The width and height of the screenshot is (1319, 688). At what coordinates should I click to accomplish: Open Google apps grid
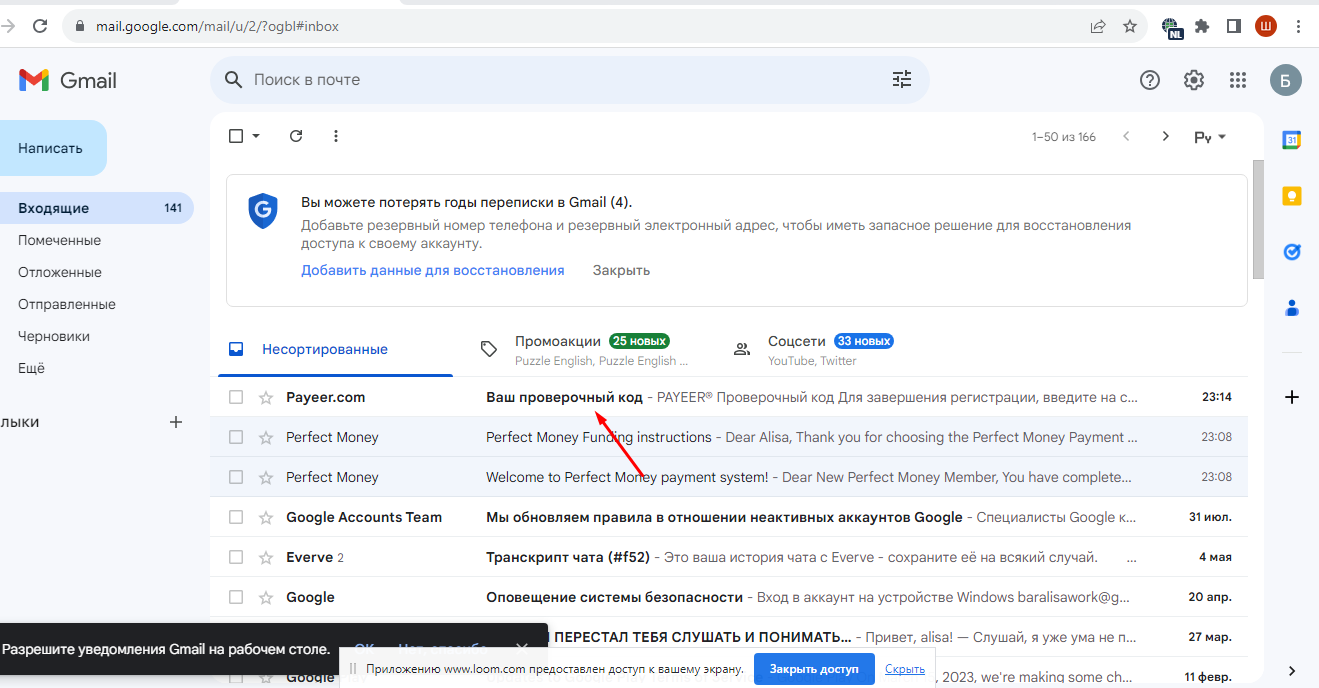1238,81
